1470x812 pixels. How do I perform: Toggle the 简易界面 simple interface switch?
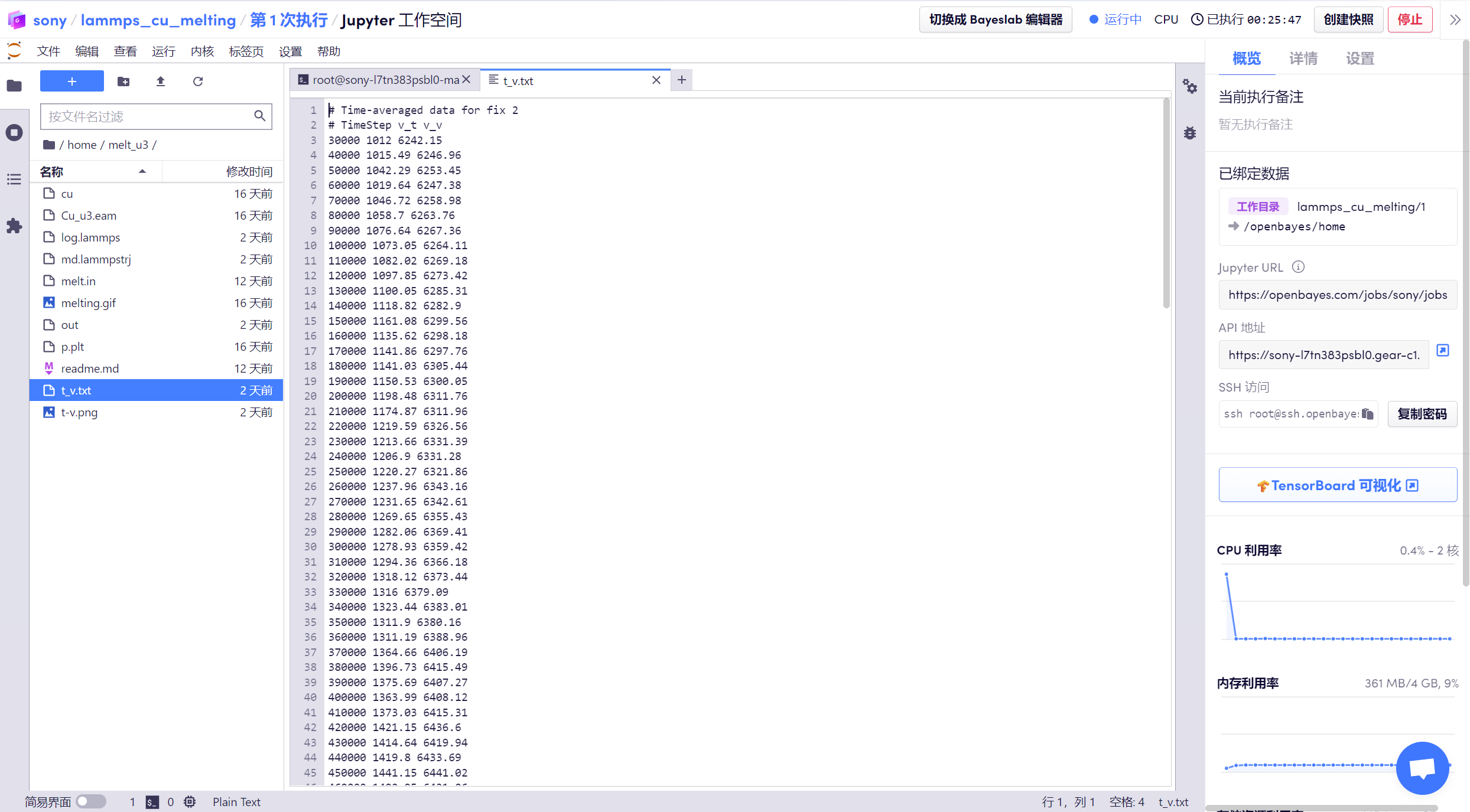(x=91, y=801)
